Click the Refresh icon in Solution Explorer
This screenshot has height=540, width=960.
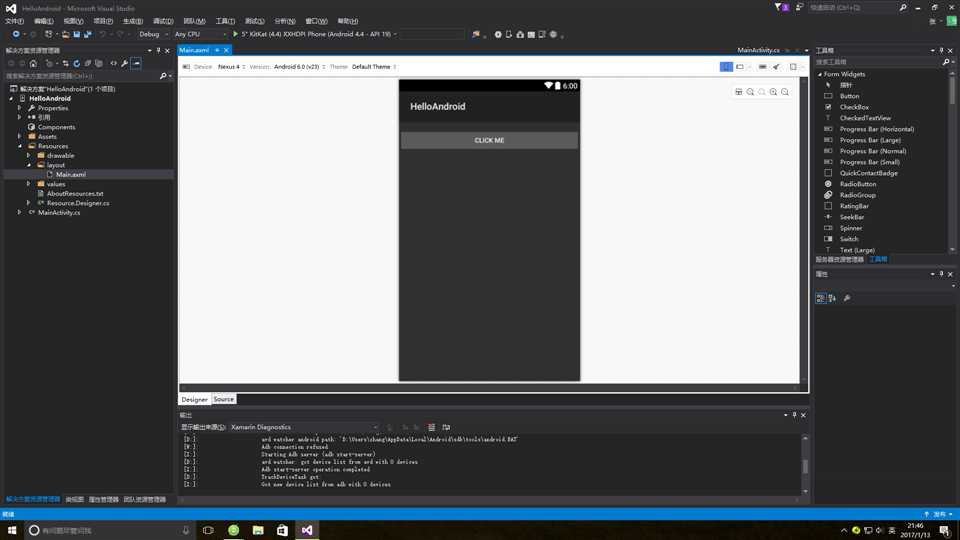tap(77, 63)
